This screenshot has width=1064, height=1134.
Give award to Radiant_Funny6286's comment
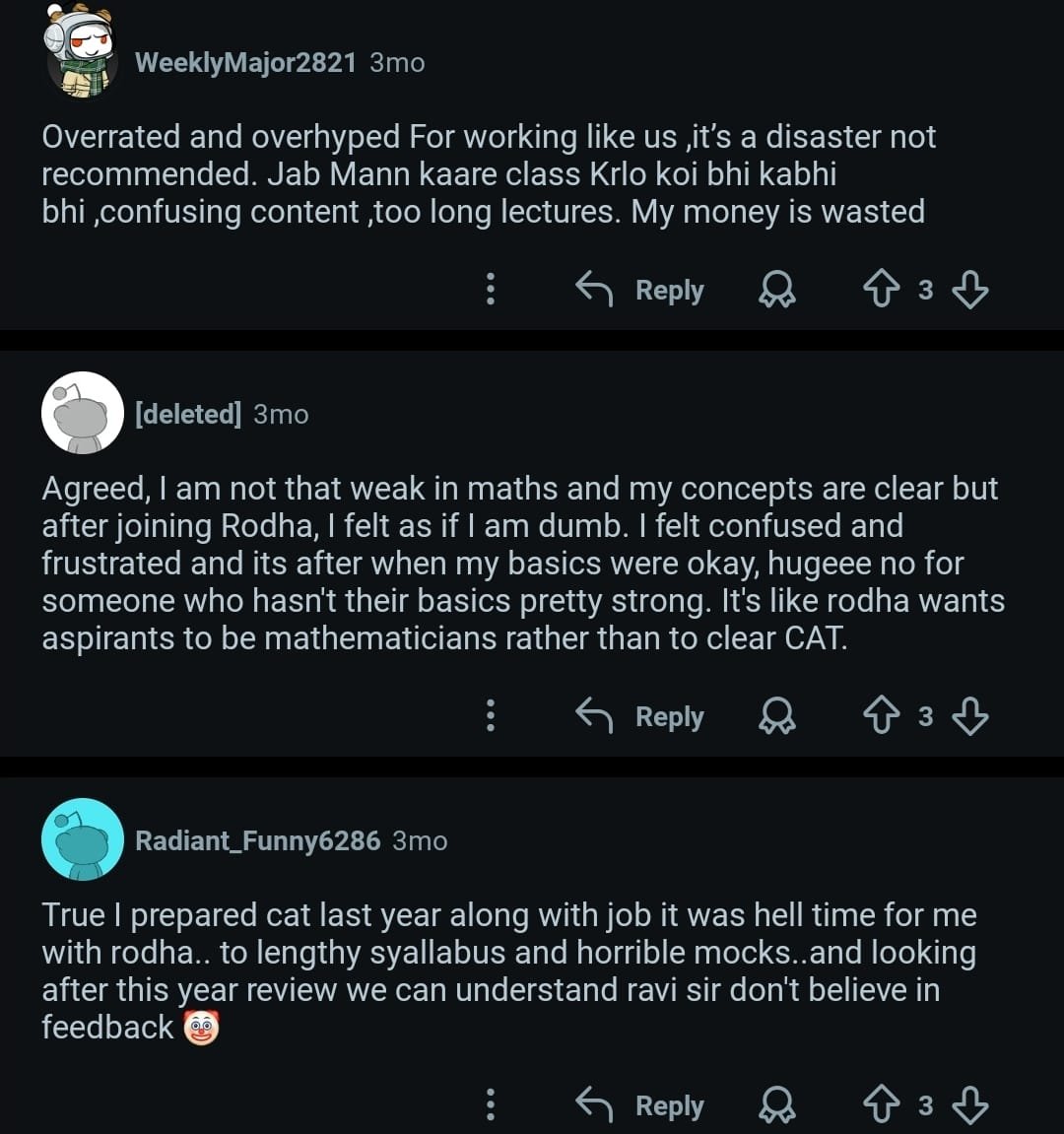777,1105
